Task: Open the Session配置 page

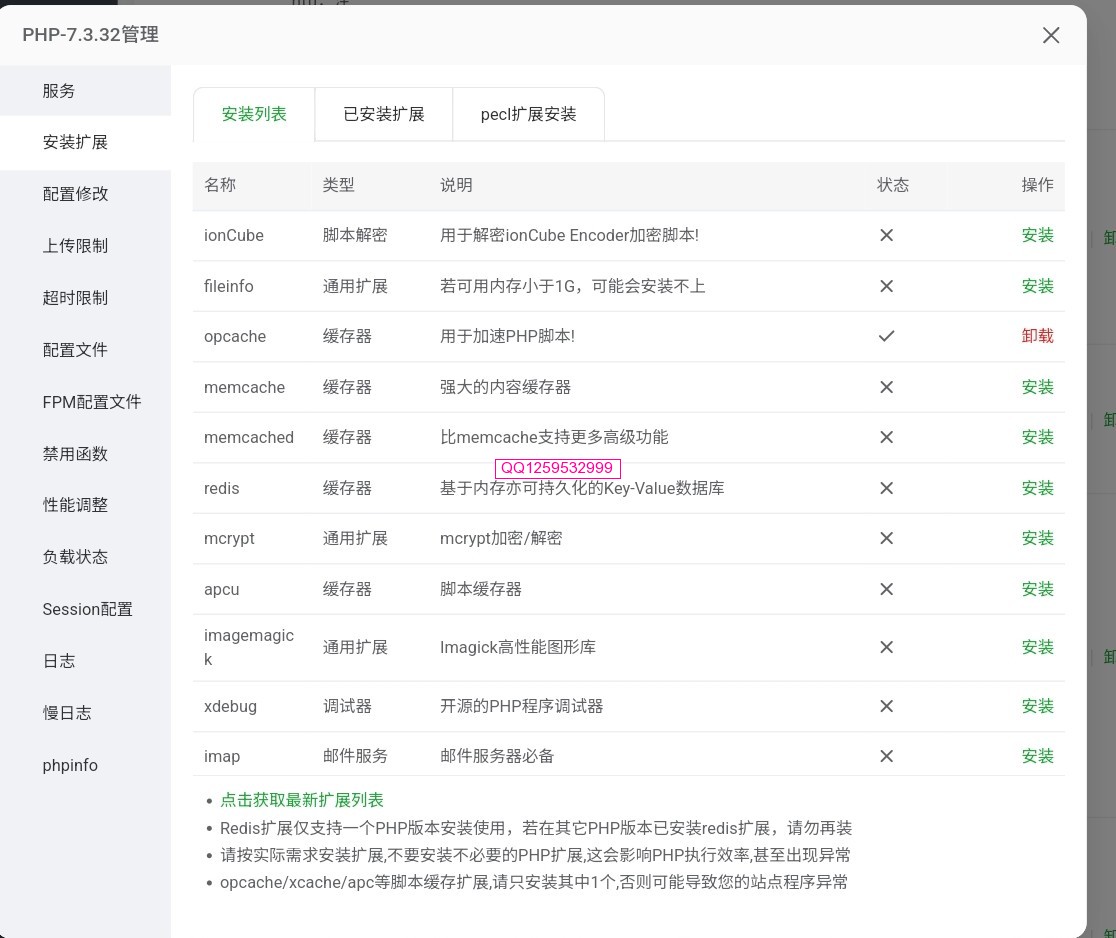Action: coord(87,609)
